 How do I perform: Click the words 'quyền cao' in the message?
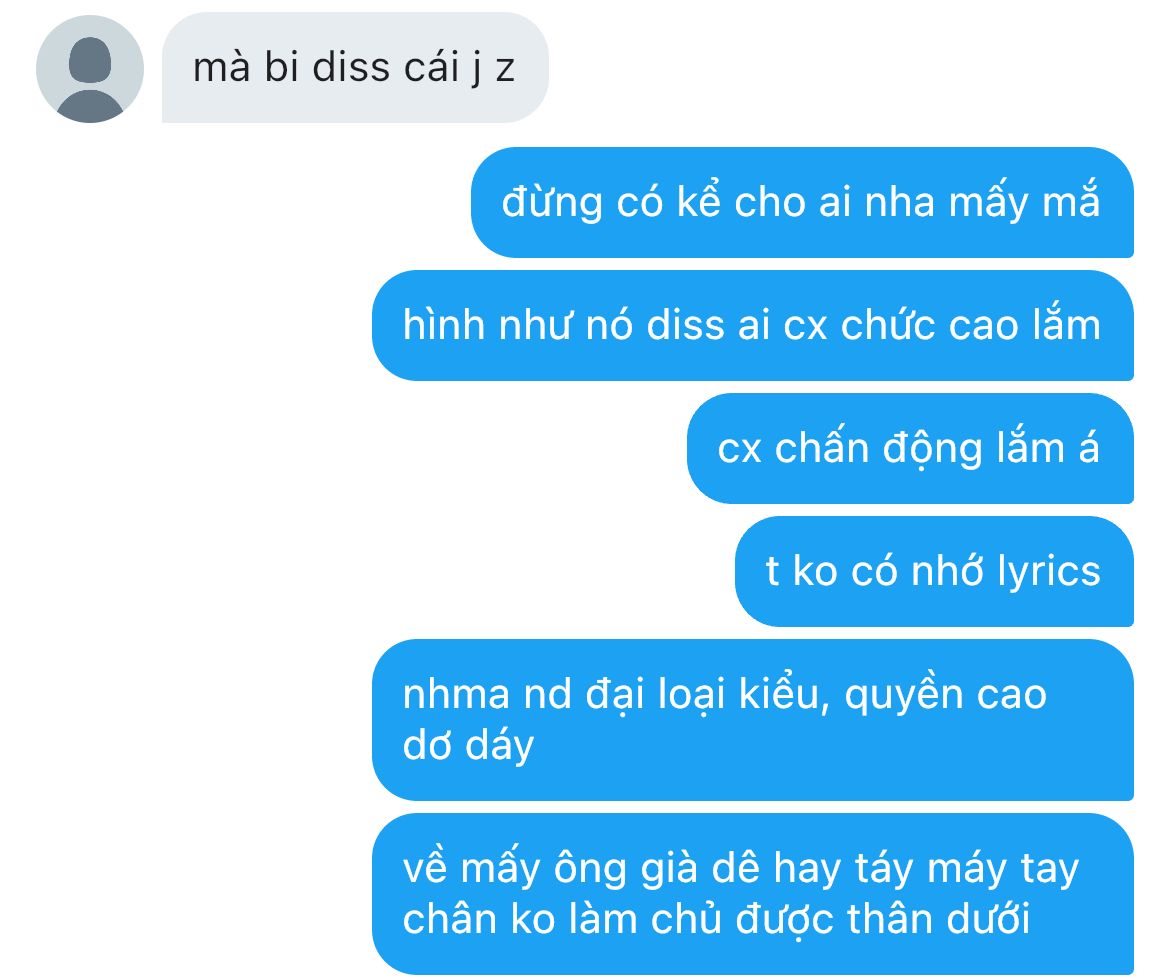[x=945, y=696]
